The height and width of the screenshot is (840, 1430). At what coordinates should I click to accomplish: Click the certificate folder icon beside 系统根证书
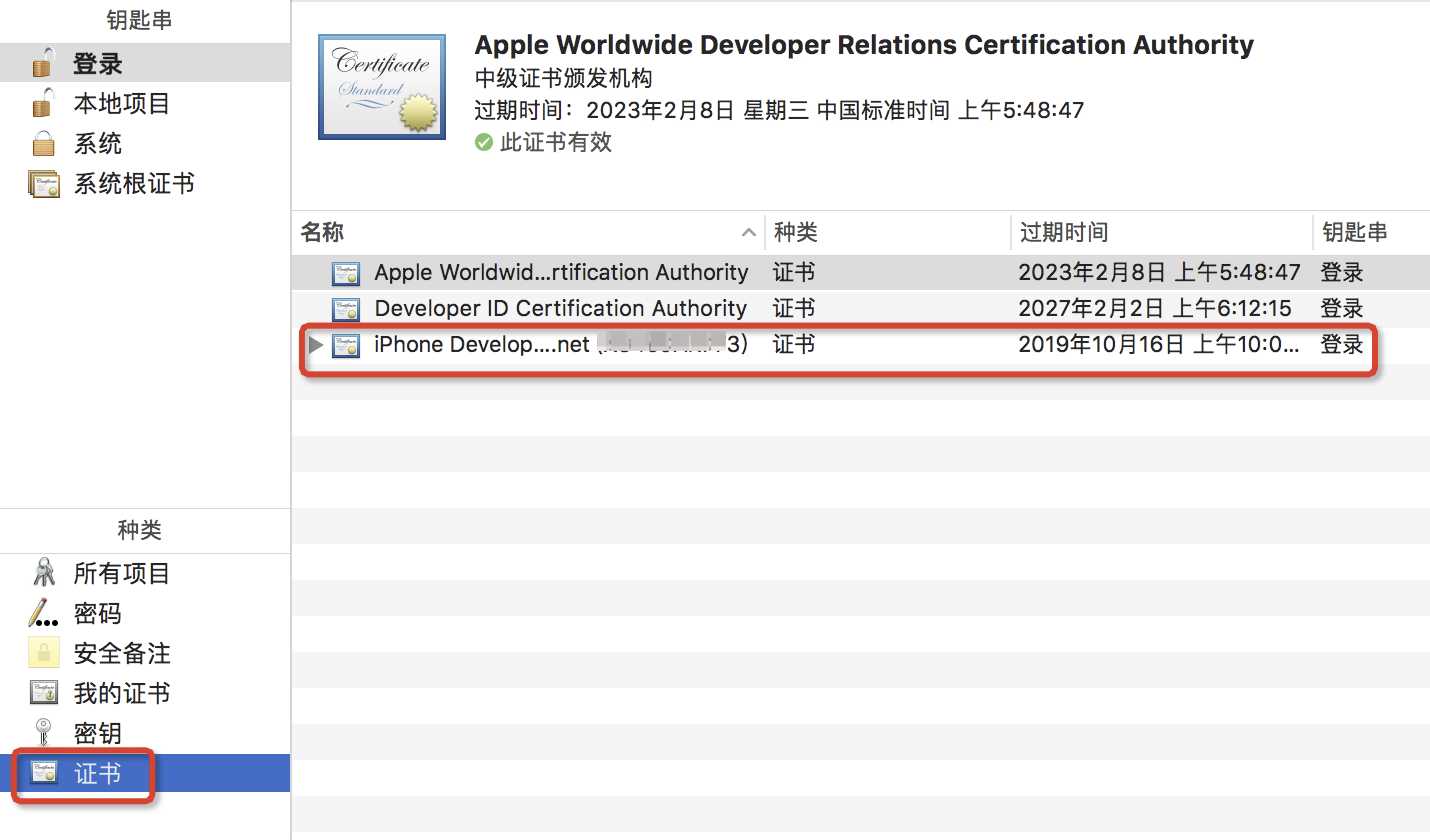click(44, 184)
